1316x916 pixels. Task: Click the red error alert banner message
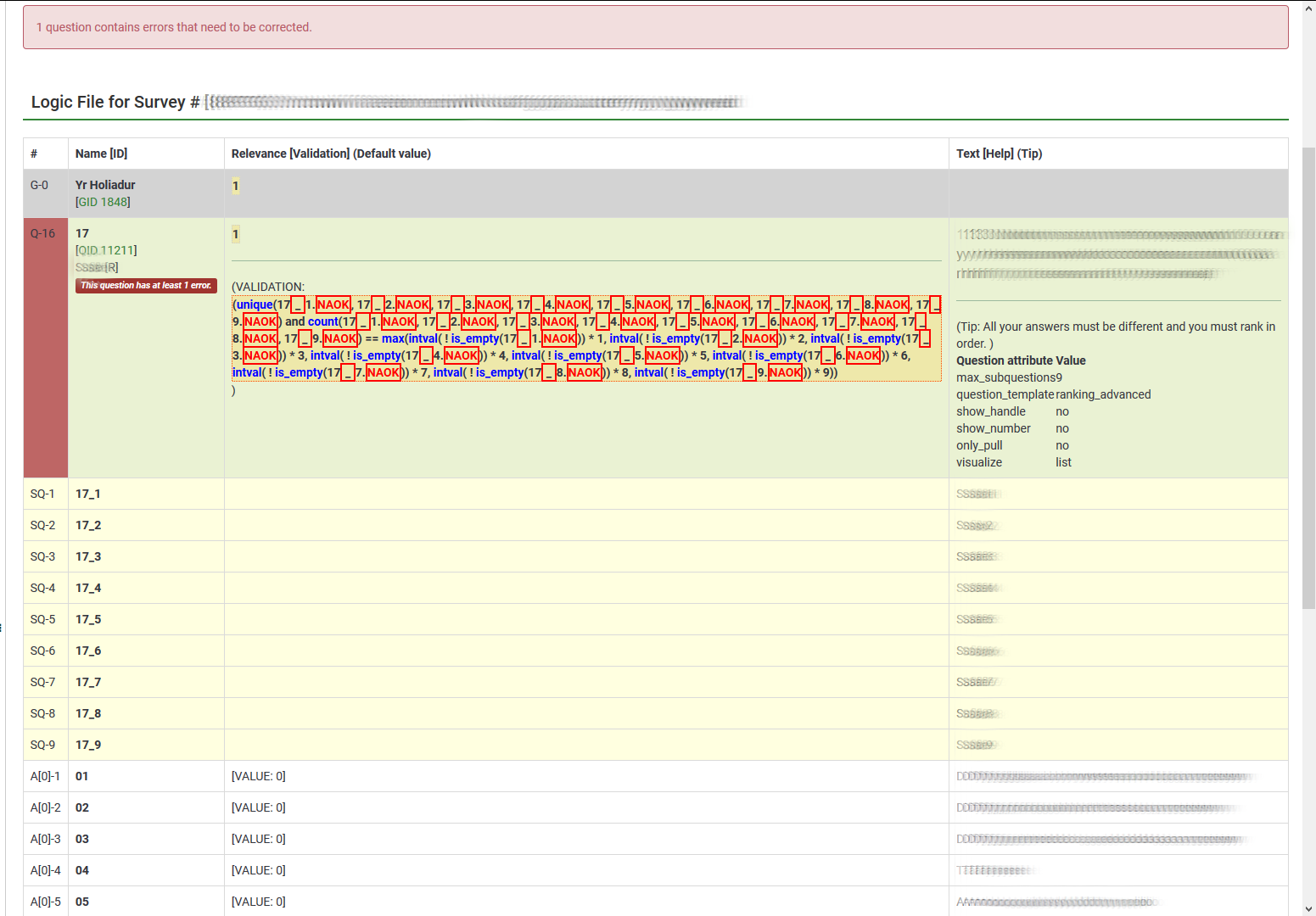pos(174,27)
